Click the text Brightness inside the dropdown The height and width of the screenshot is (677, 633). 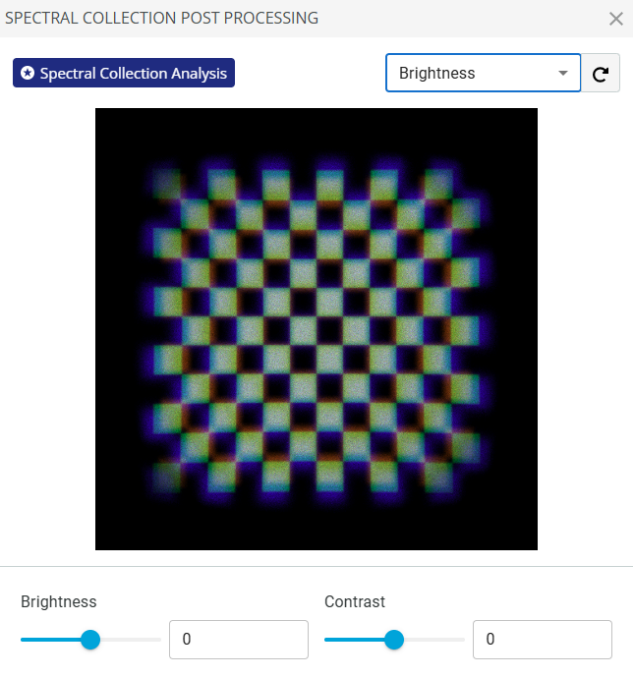point(437,73)
